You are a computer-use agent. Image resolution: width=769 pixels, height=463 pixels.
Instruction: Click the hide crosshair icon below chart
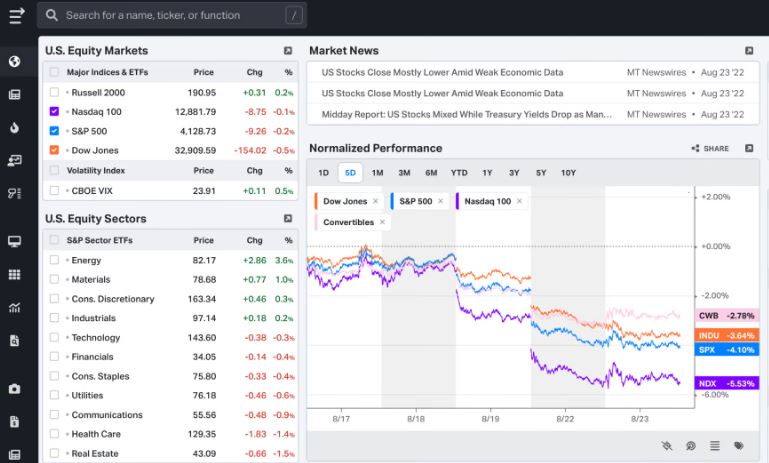tap(666, 445)
